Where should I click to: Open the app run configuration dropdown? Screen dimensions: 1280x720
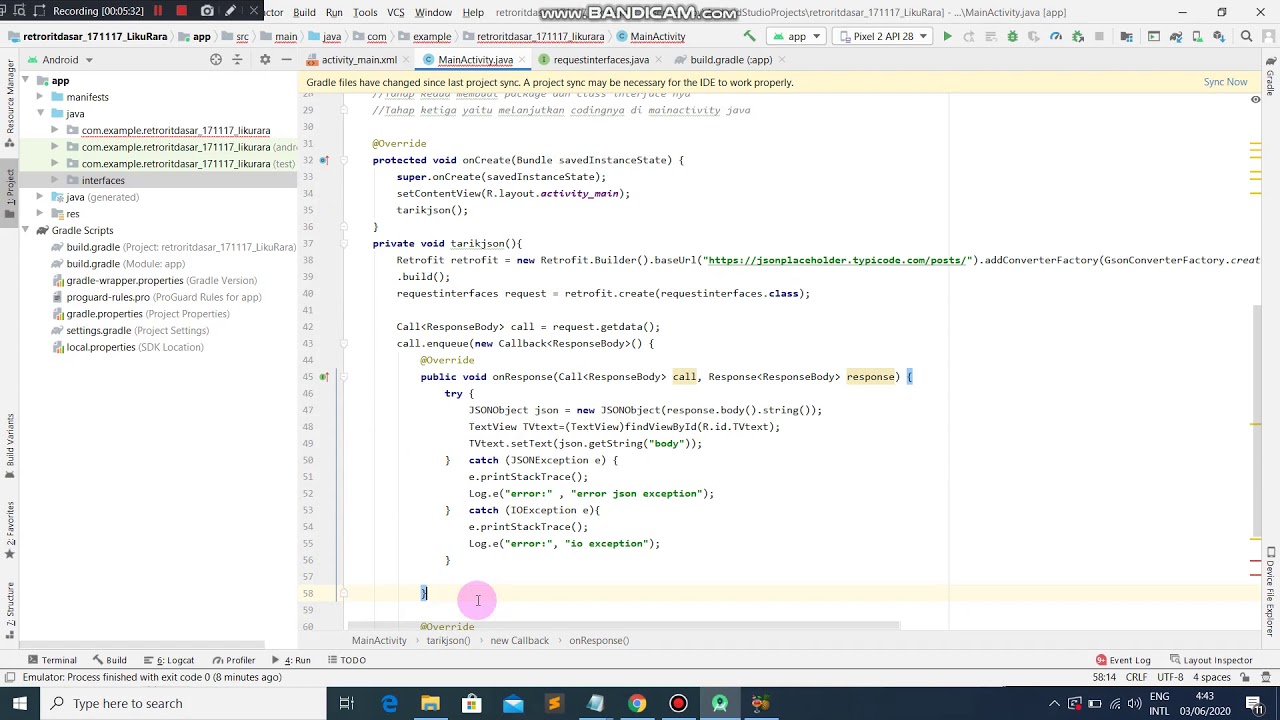pos(797,36)
